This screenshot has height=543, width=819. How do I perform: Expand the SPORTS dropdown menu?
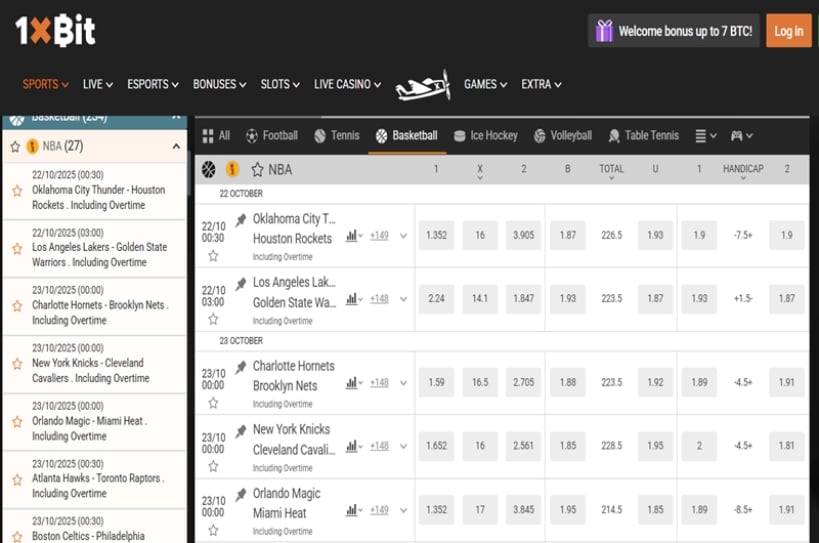click(x=45, y=85)
